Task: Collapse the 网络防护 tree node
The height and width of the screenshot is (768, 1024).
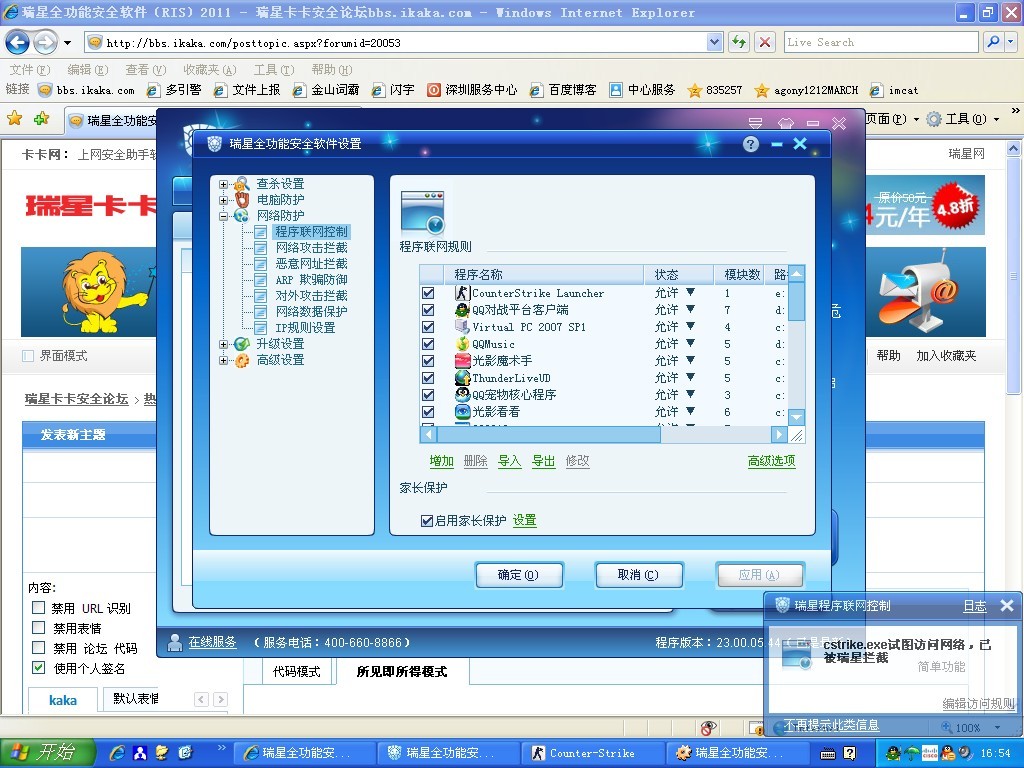Action: point(223,216)
